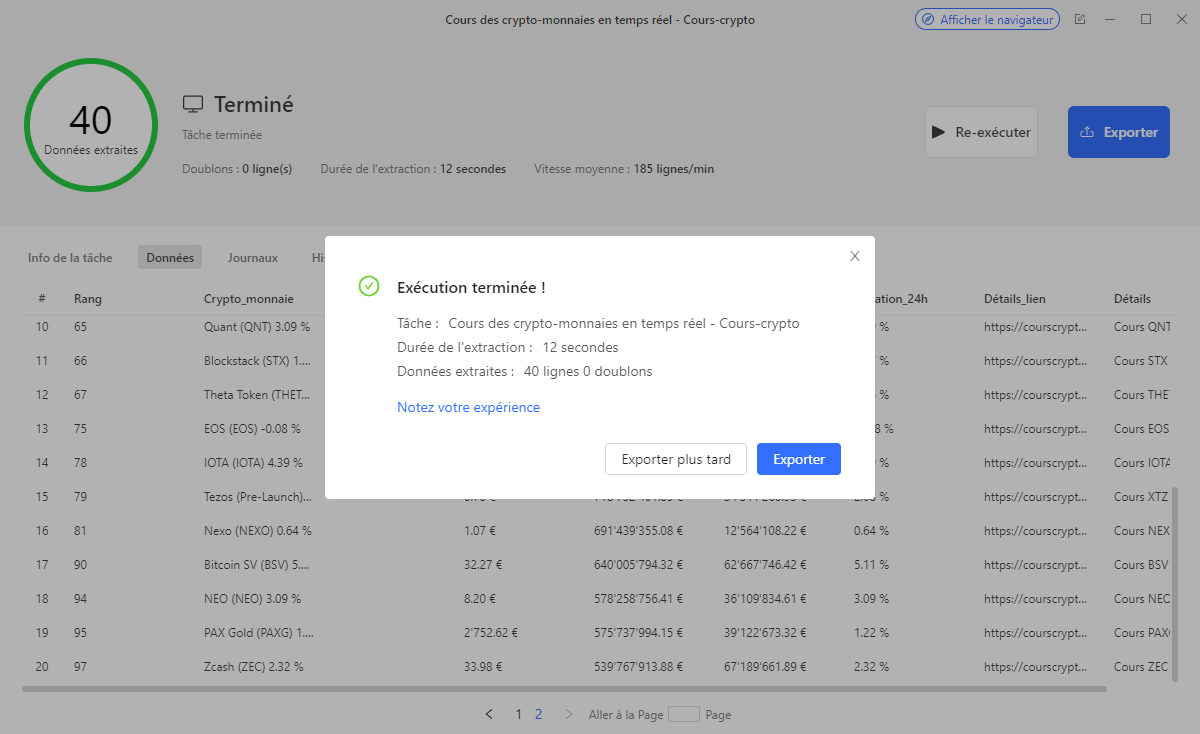Screen dimensions: 1200x734
Task: Click price 1.07 € in Nexo row
Action: click(480, 531)
